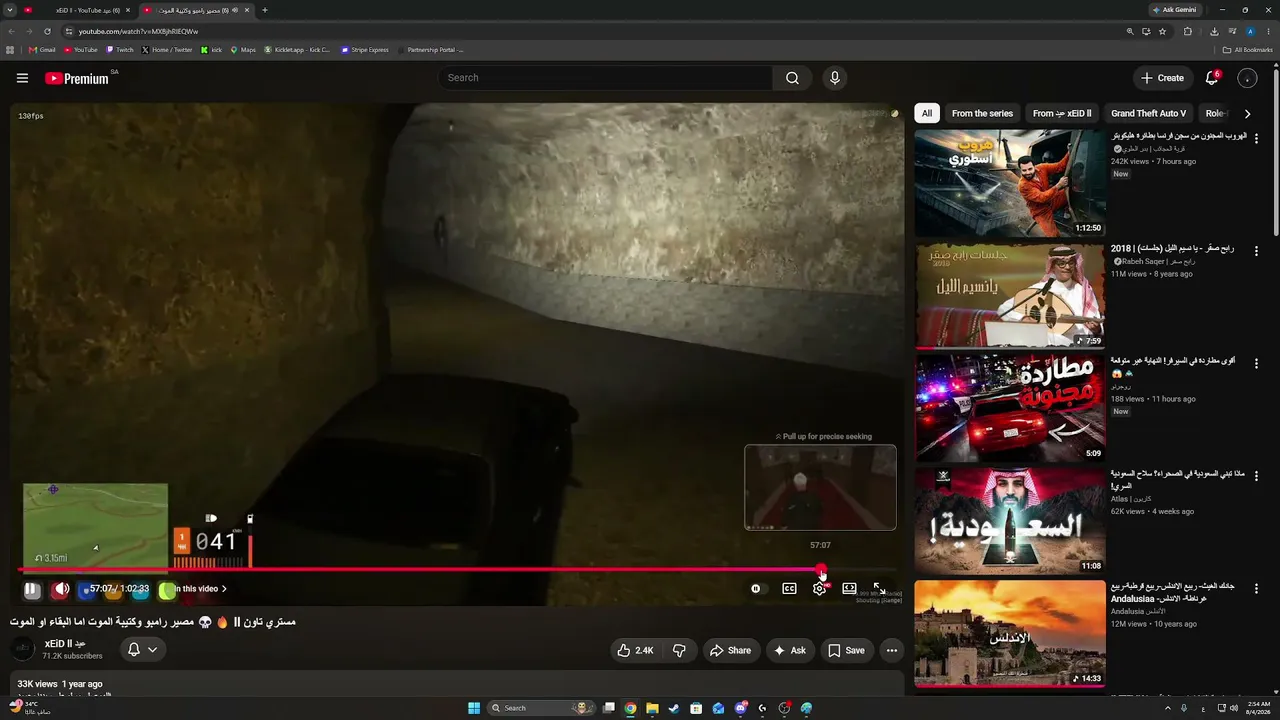
Task: Open Chrome extensions puzzle icon
Action: [1187, 31]
